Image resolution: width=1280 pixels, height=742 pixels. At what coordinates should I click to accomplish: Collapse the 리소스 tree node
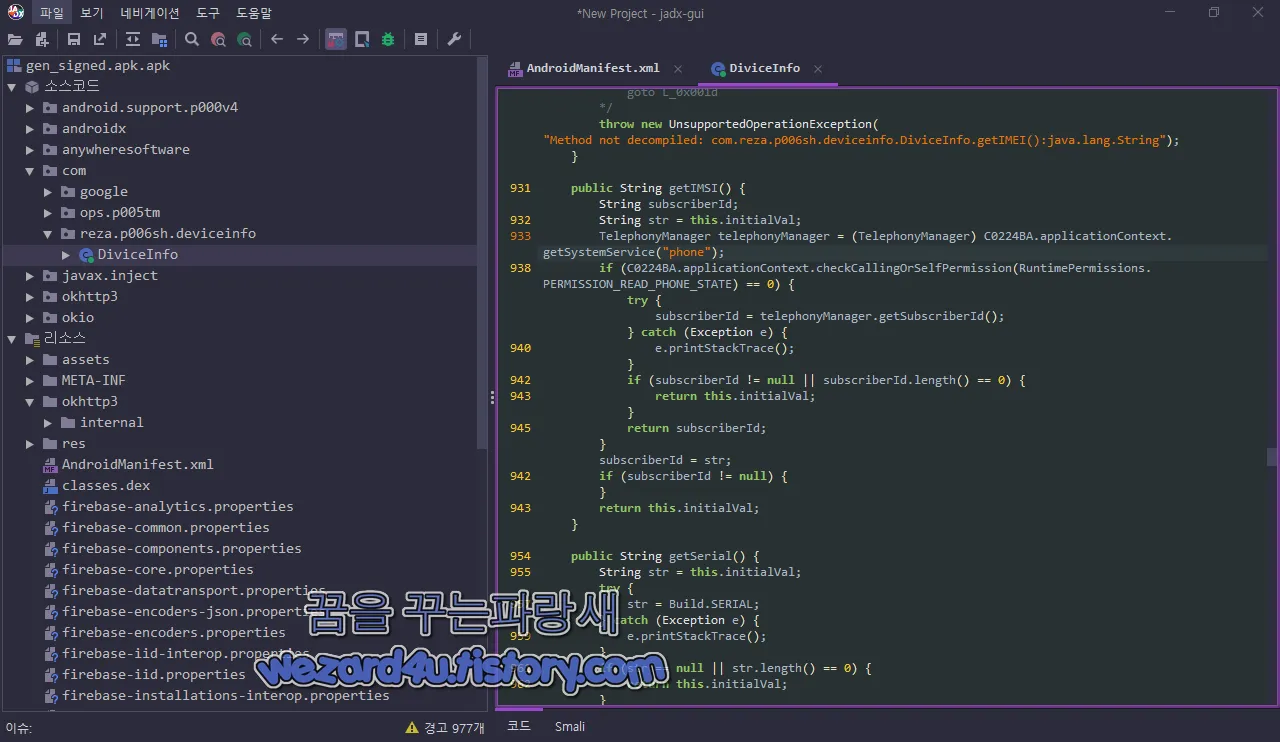[12, 339]
